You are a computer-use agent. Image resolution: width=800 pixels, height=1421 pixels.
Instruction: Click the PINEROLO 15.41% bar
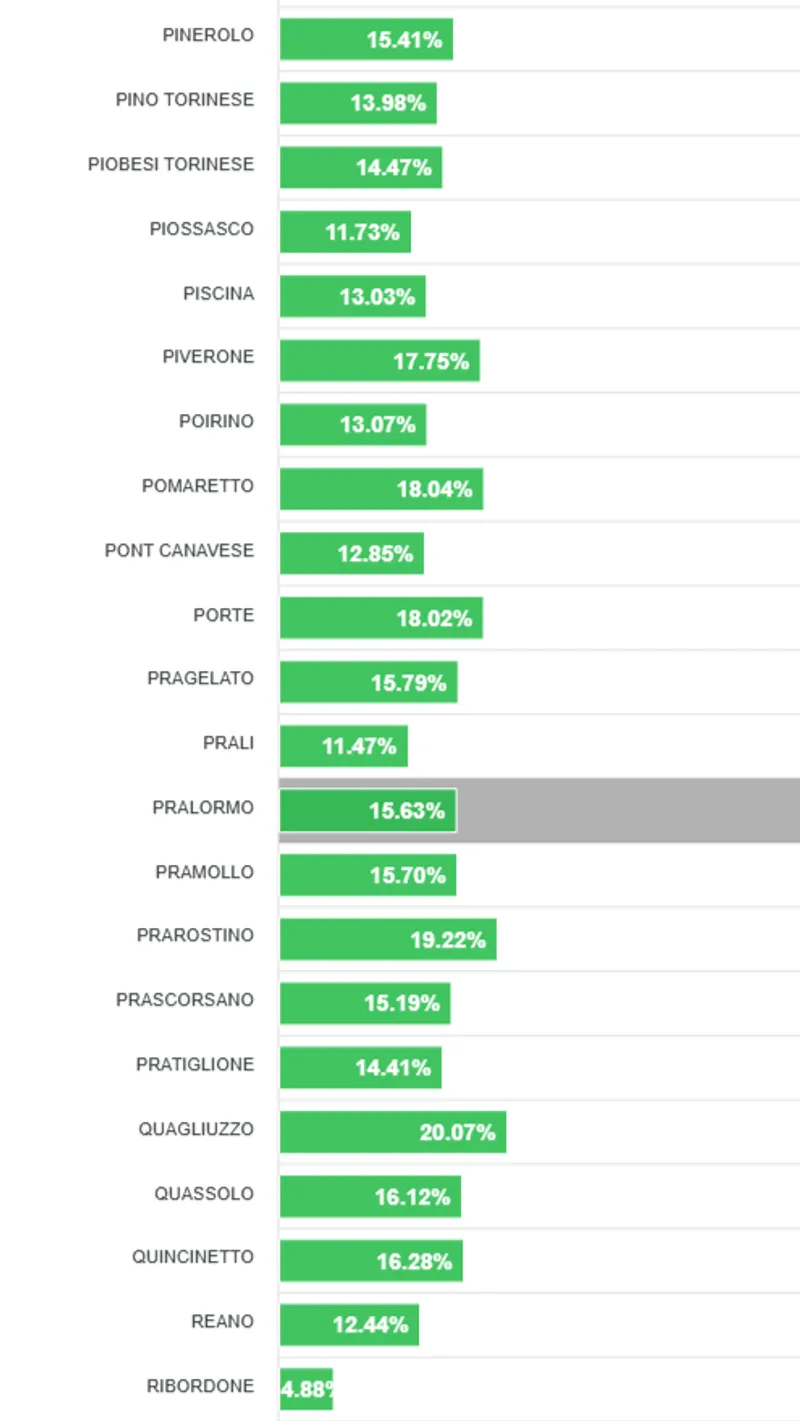pyautogui.click(x=366, y=40)
